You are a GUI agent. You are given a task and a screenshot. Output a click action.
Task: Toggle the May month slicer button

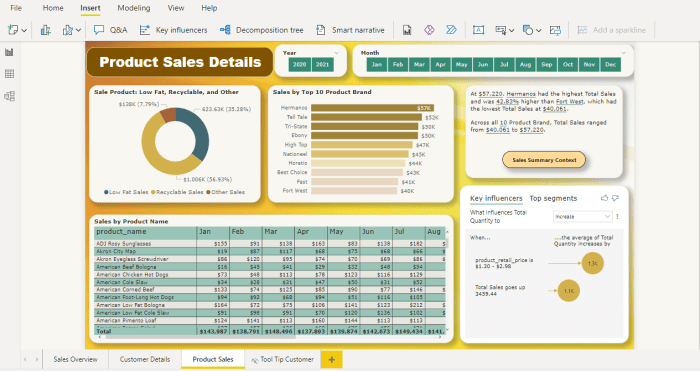point(462,64)
